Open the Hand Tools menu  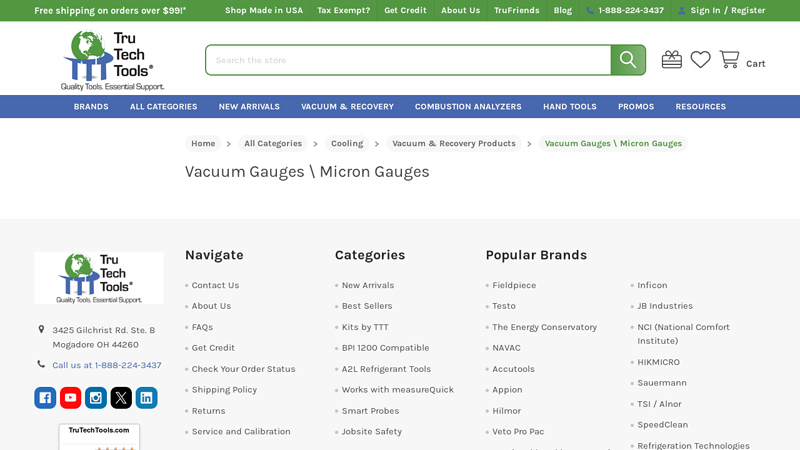click(x=569, y=107)
